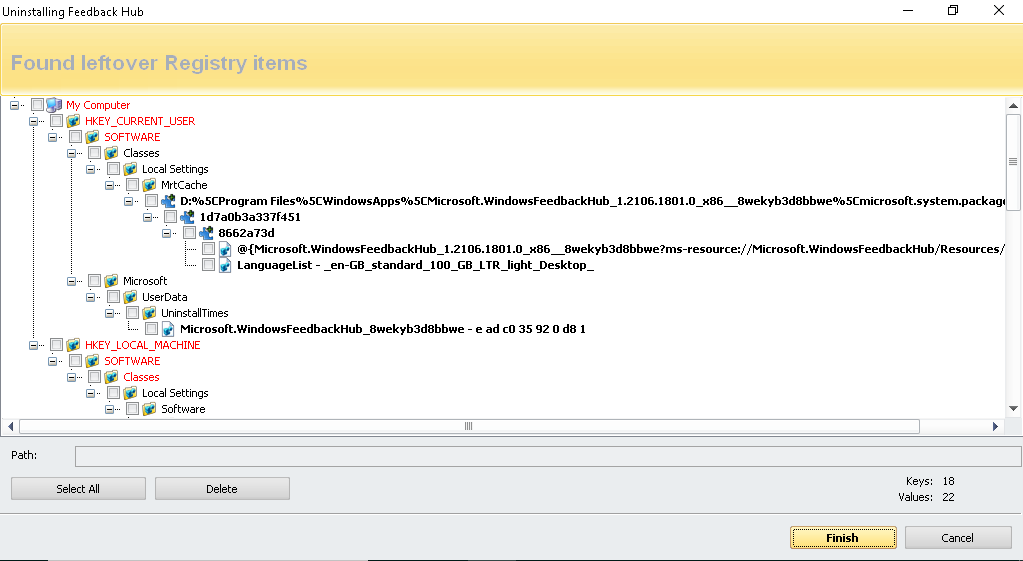Image resolution: width=1023 pixels, height=561 pixels.
Task: Click the horizontal scrollbar thumb
Action: pos(469,426)
